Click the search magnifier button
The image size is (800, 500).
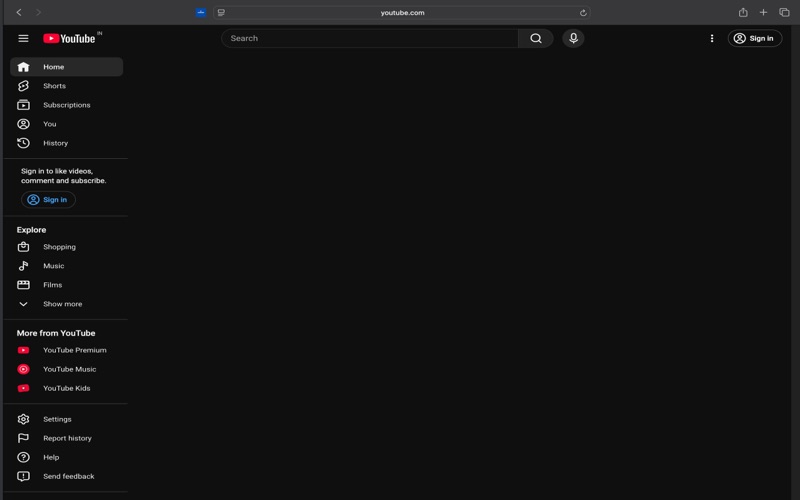tap(536, 38)
